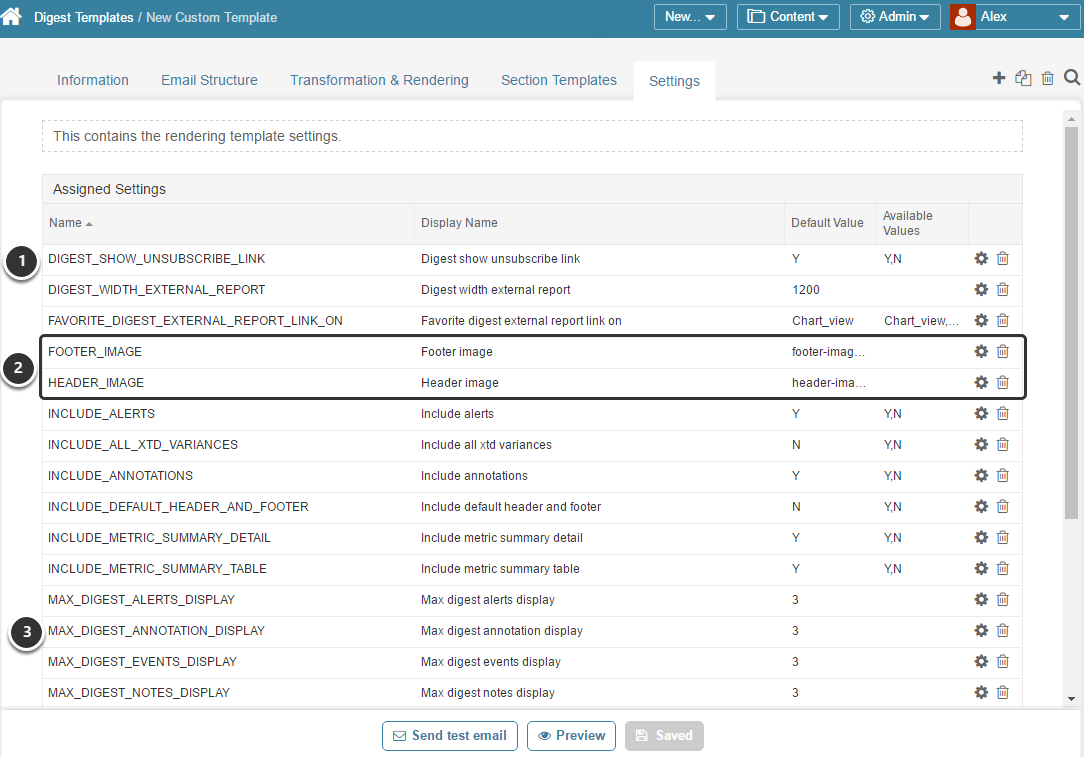Screen dimensions: 1084x757
Task: Click gear icon for MAX_DIGEST_NOTES_DISPLAY
Action: point(981,693)
